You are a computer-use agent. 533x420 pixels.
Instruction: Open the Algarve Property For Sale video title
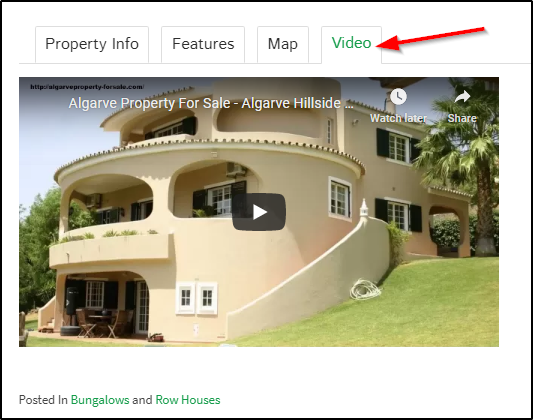pyautogui.click(x=211, y=103)
